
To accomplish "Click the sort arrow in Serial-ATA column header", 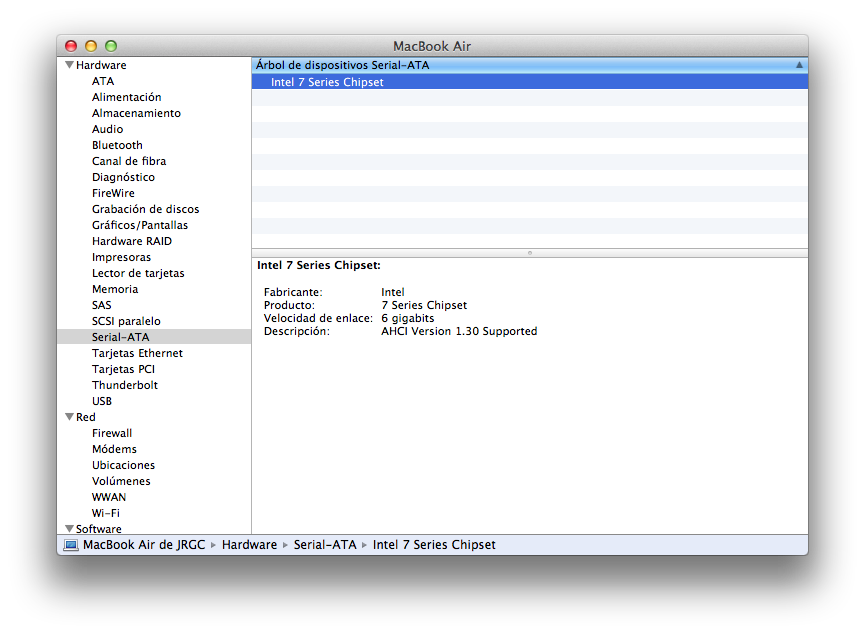I will point(799,65).
